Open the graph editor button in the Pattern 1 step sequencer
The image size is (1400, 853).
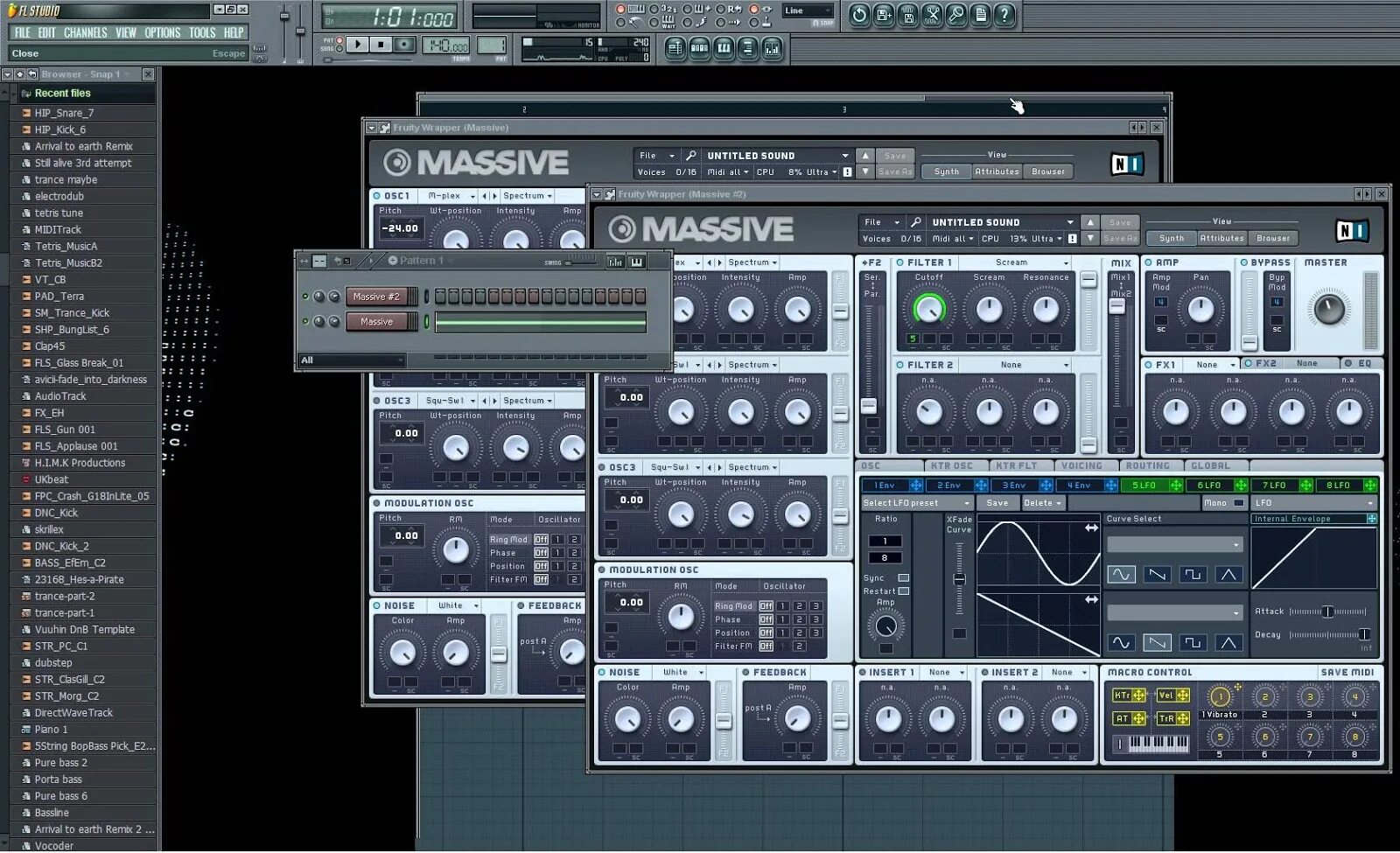pyautogui.click(x=615, y=262)
